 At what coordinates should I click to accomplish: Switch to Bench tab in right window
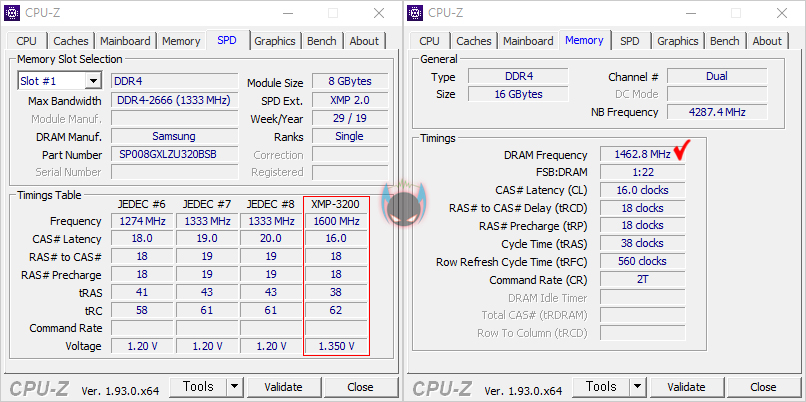pyautogui.click(x=725, y=41)
